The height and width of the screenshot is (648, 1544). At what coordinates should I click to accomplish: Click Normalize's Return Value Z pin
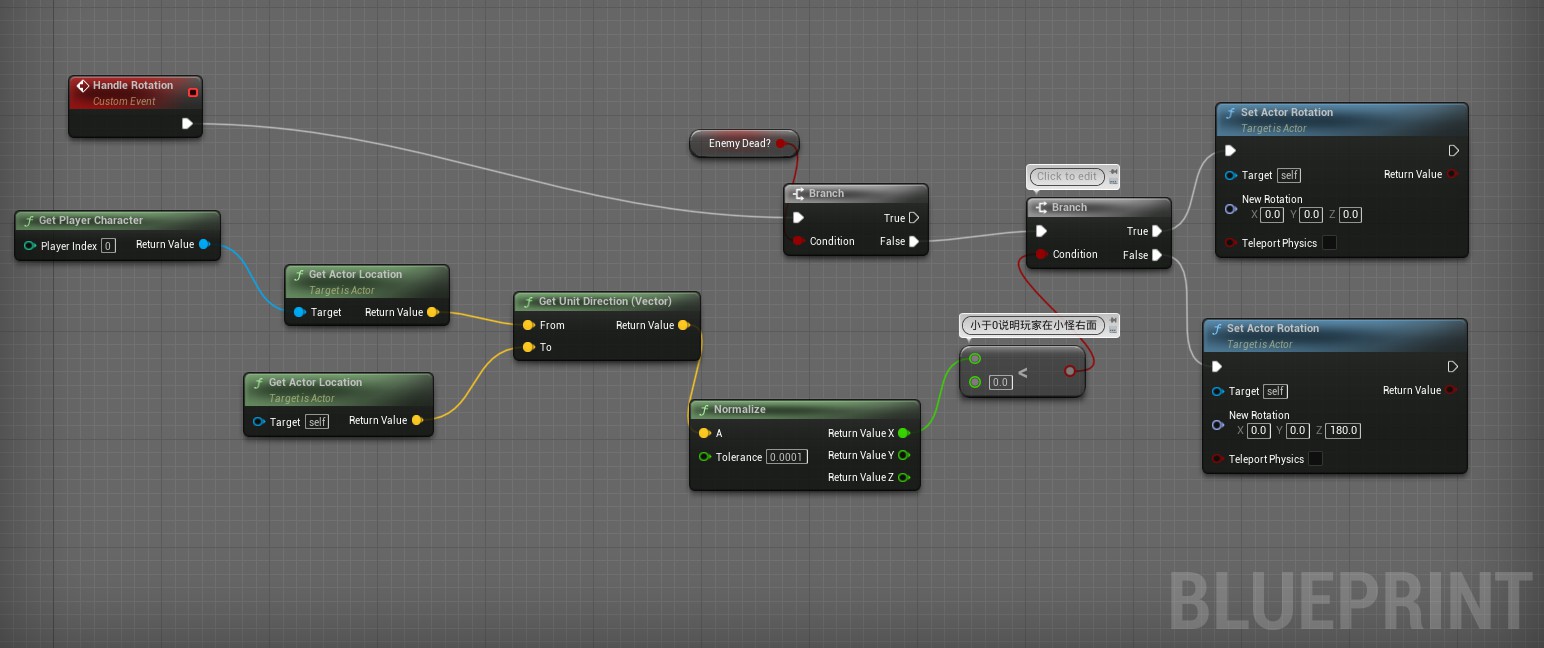(x=904, y=477)
